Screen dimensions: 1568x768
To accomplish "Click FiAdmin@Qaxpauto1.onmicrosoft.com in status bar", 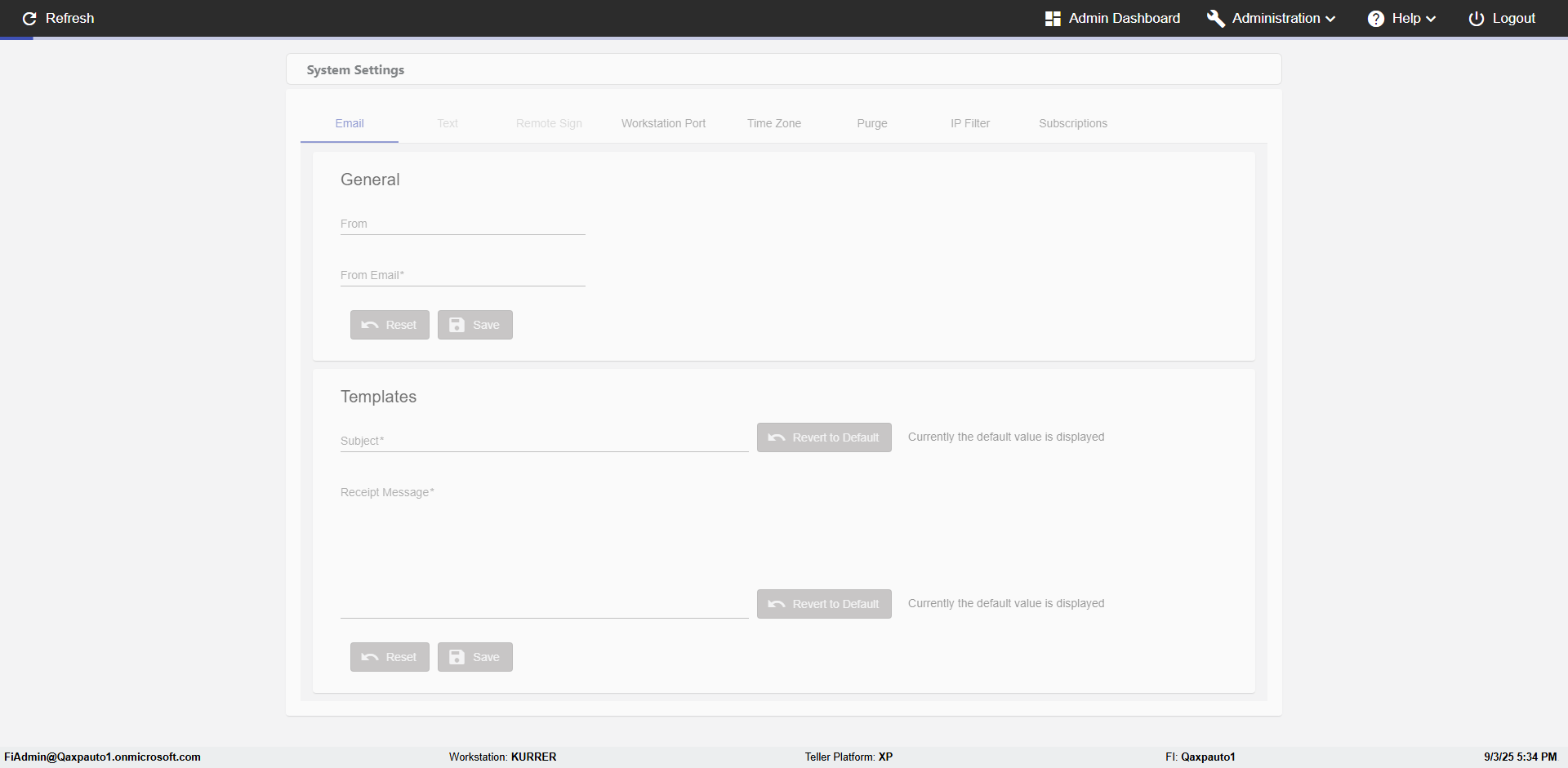I will 103,757.
